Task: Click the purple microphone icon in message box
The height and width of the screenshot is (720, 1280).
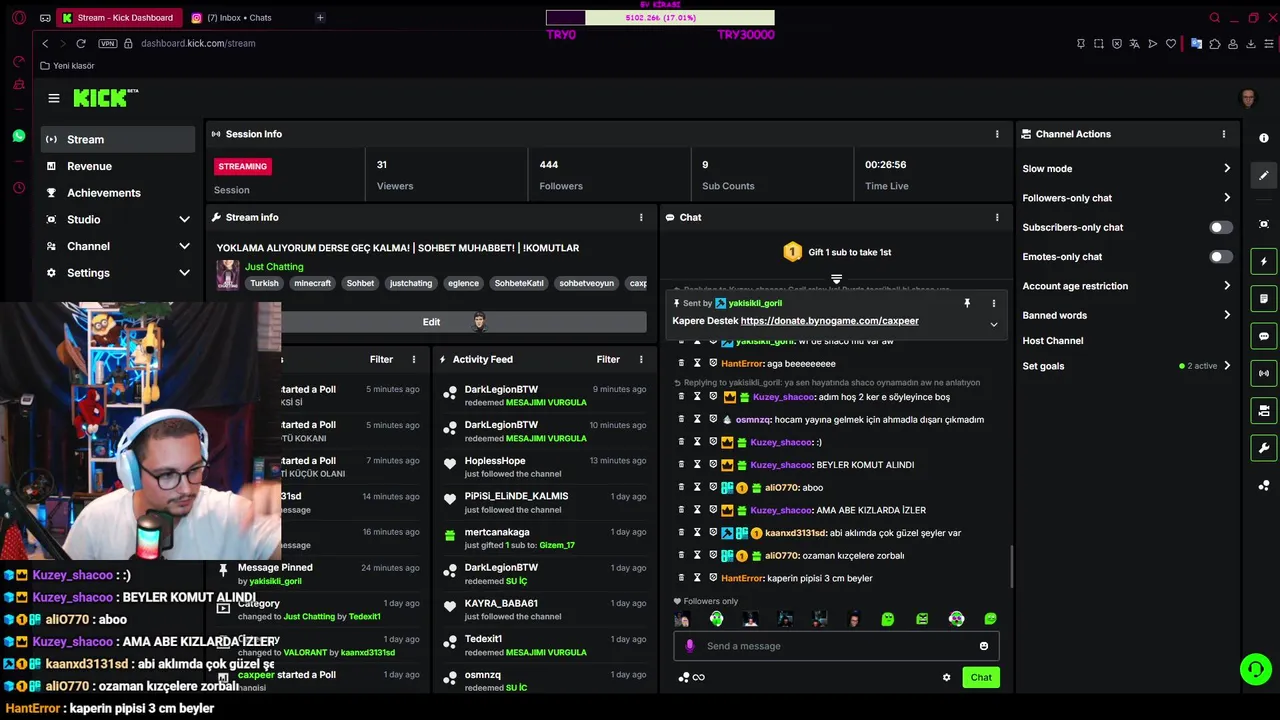Action: click(x=689, y=646)
